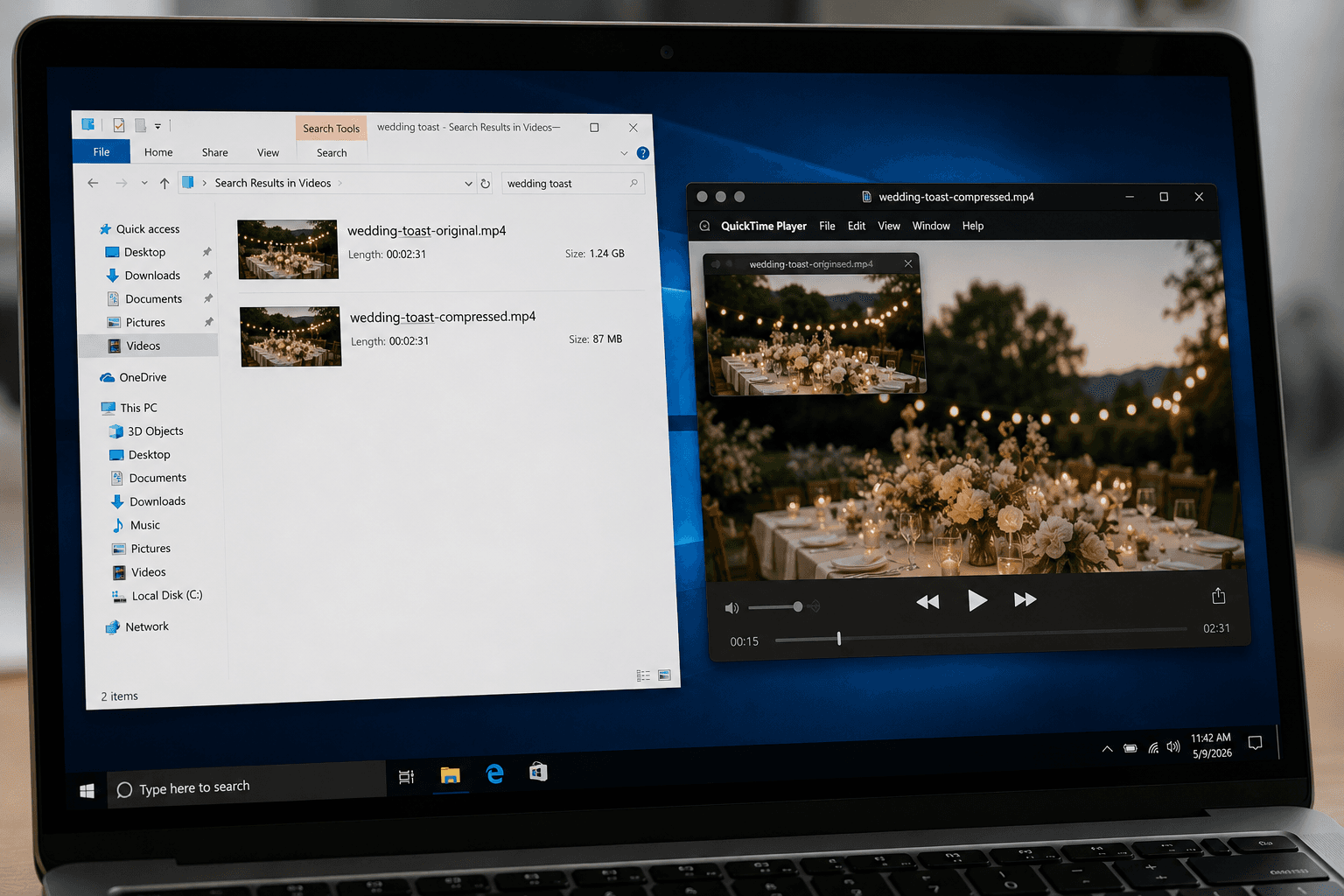
Task: Open pinned Pictures under Quick access
Action: tap(145, 322)
